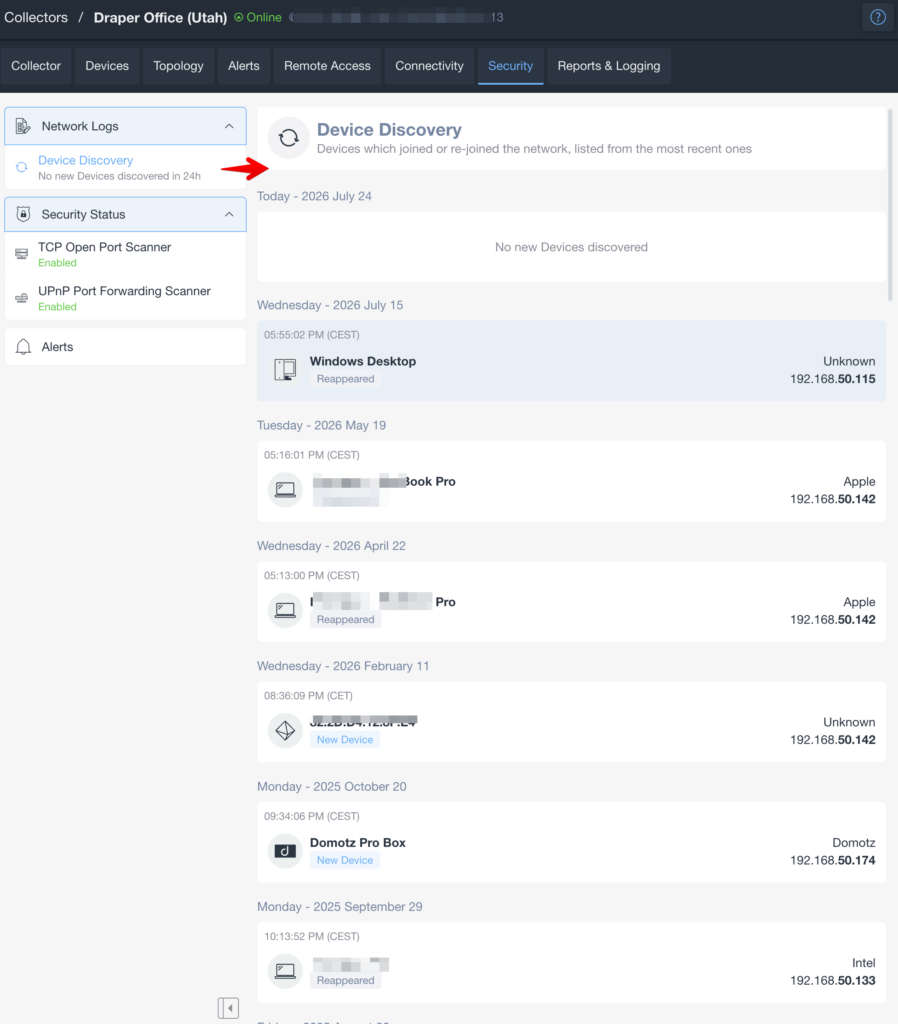Image resolution: width=898 pixels, height=1024 pixels.
Task: Select the Security tab
Action: tap(511, 66)
